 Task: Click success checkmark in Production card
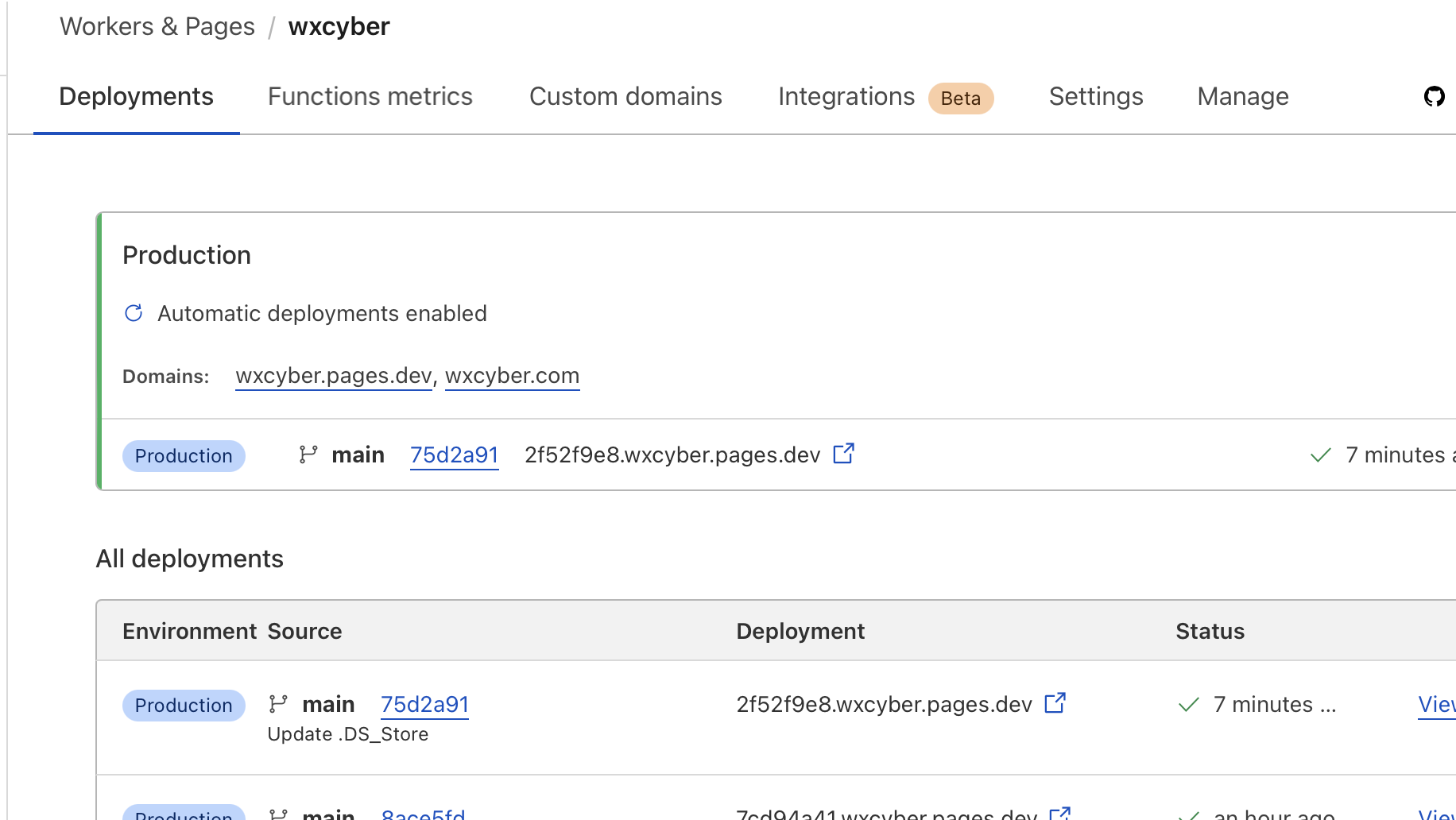click(x=1320, y=455)
